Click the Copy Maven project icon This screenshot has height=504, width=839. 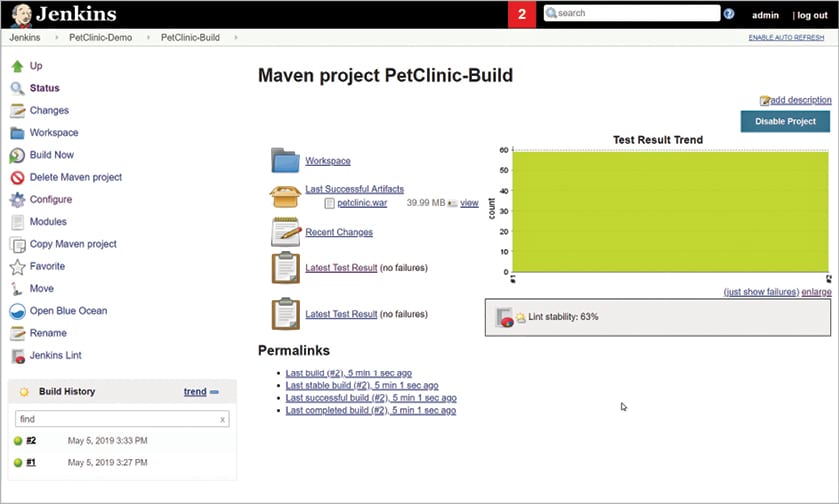pyautogui.click(x=18, y=245)
